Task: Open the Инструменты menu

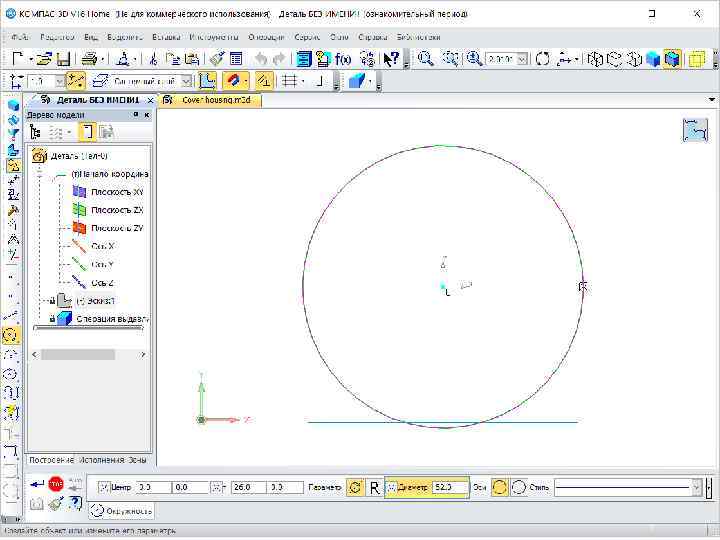Action: point(214,37)
